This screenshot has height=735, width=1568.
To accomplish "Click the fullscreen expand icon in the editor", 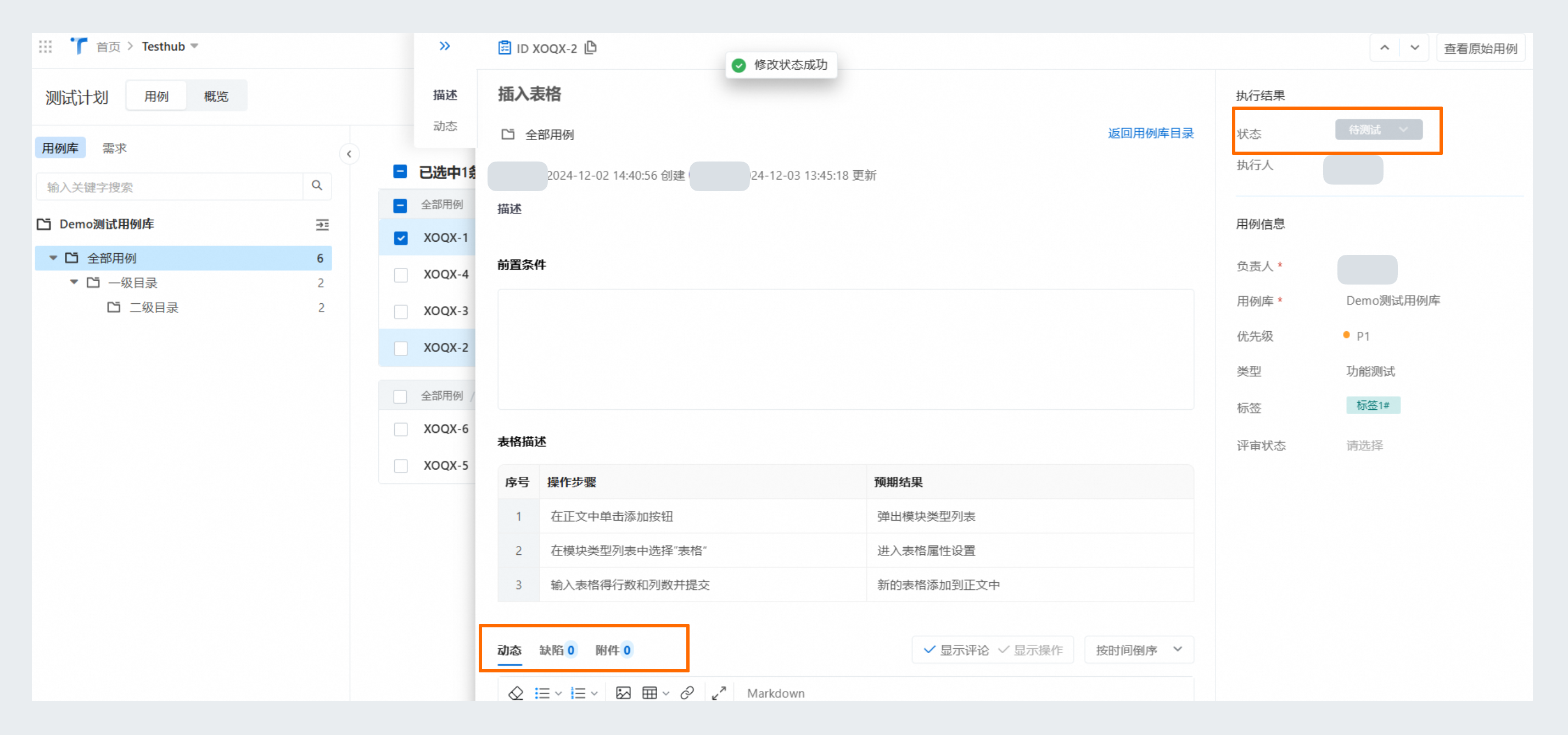I will pyautogui.click(x=719, y=693).
